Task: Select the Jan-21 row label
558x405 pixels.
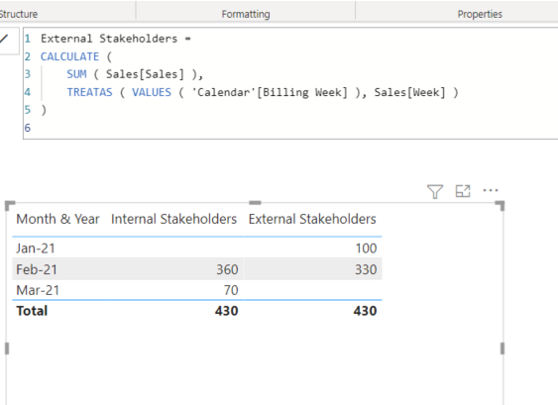Action: coord(36,248)
